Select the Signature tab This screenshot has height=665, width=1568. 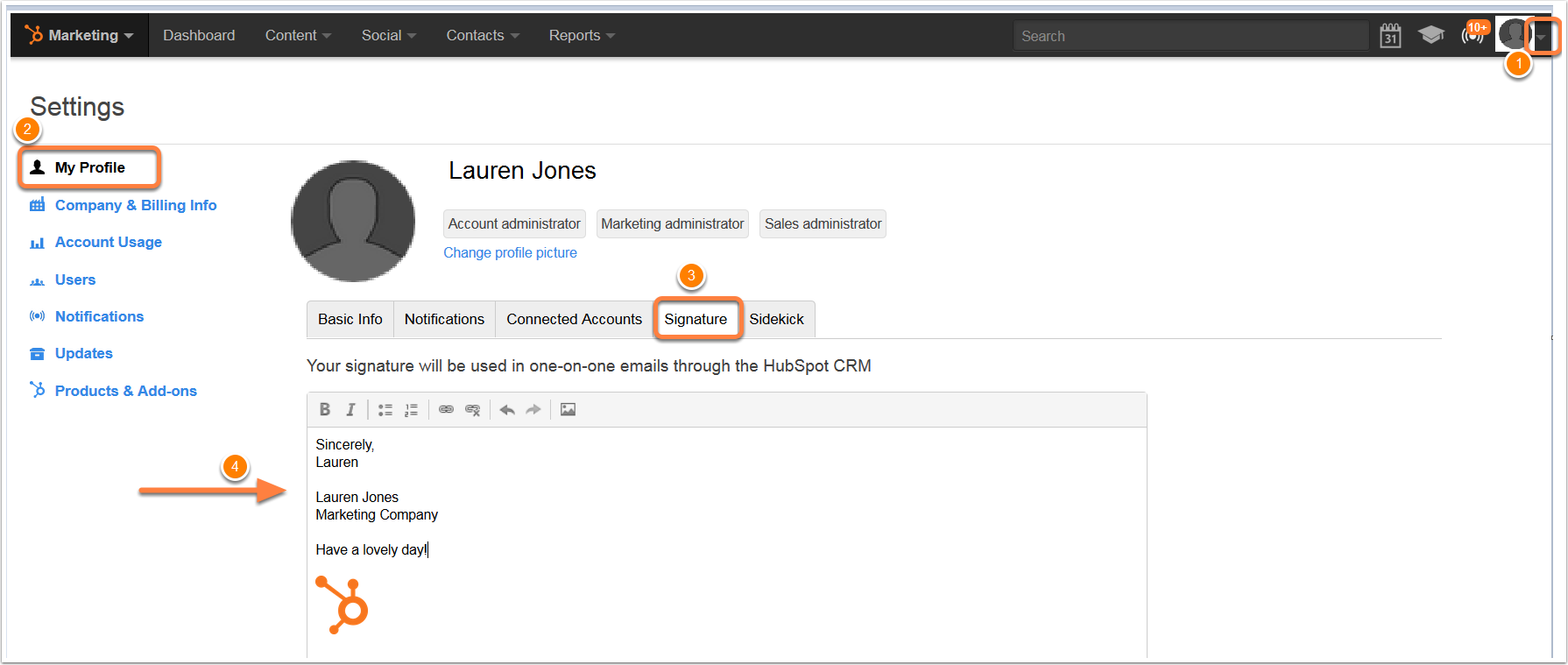696,319
